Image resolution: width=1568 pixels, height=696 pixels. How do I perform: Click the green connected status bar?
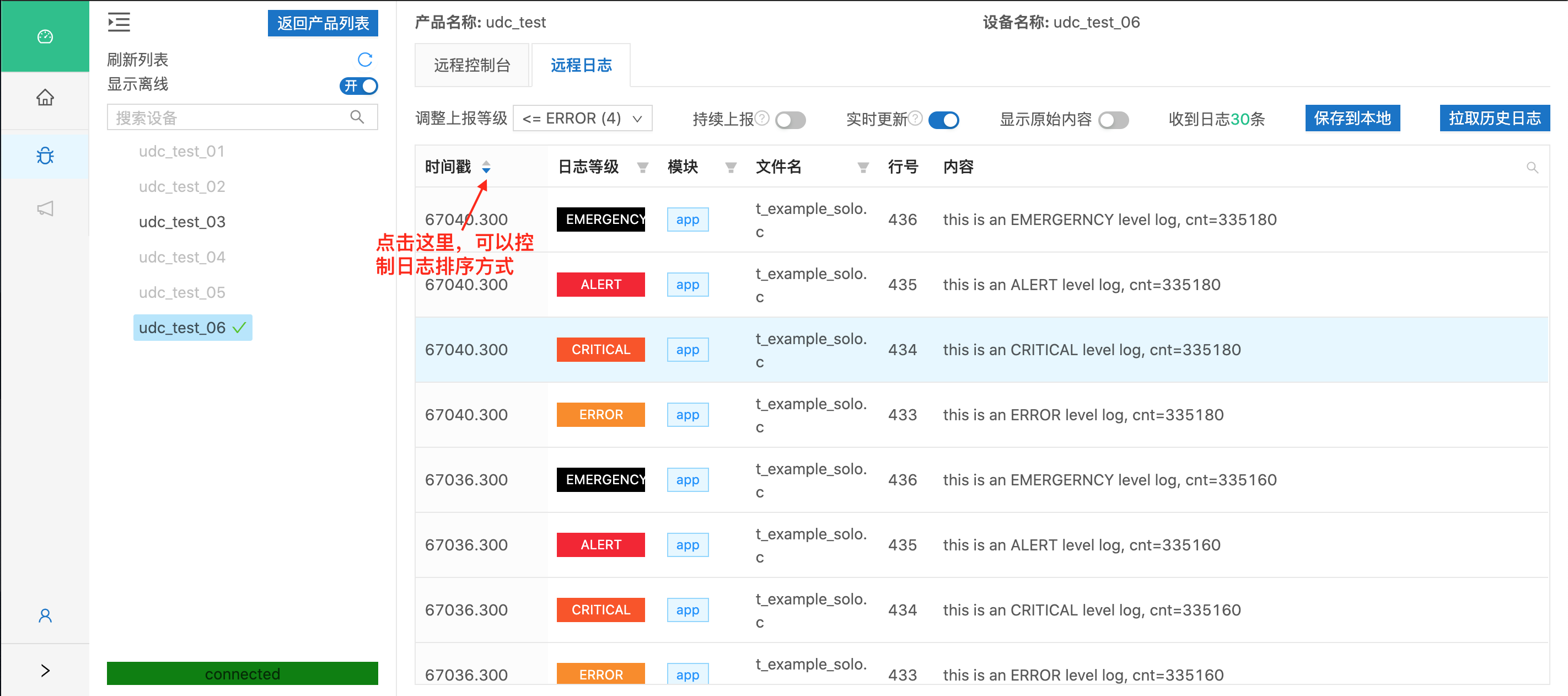(242, 673)
